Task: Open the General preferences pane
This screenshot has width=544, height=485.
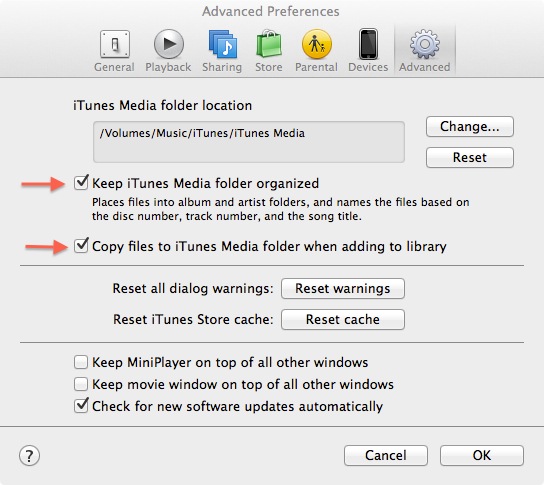Action: coord(114,51)
